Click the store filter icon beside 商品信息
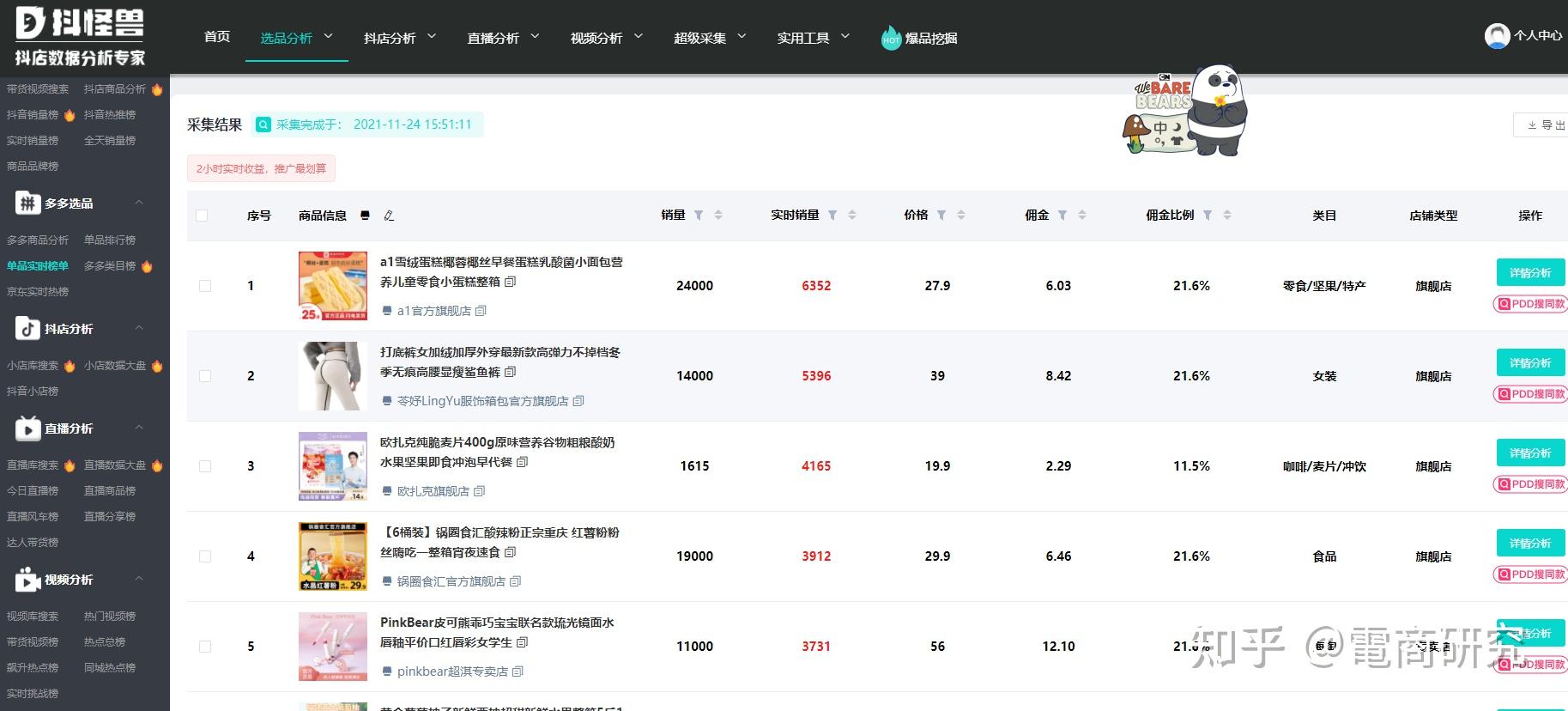The width and height of the screenshot is (1568, 711). pos(366,216)
